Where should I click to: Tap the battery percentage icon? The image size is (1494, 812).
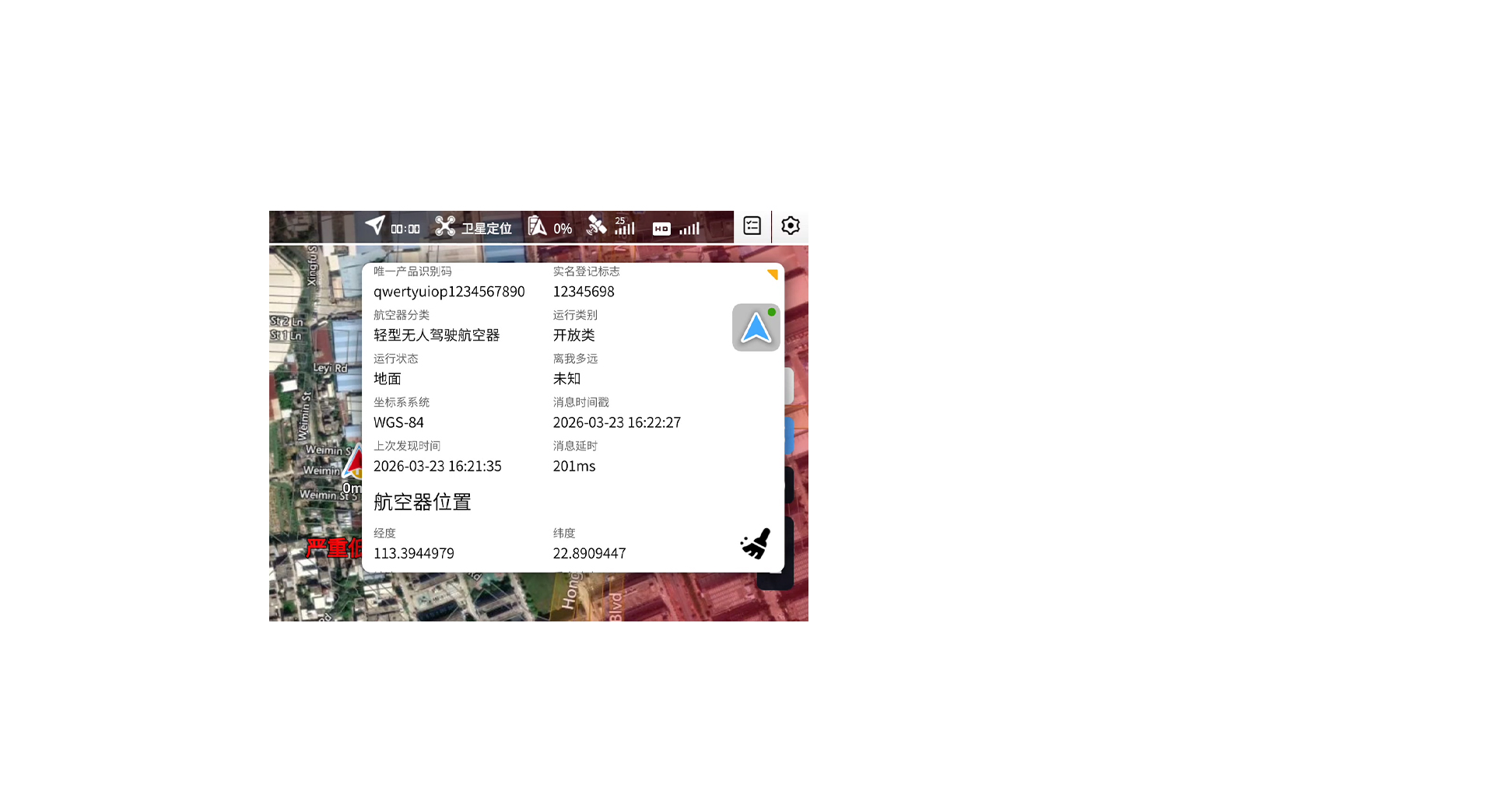point(537,226)
